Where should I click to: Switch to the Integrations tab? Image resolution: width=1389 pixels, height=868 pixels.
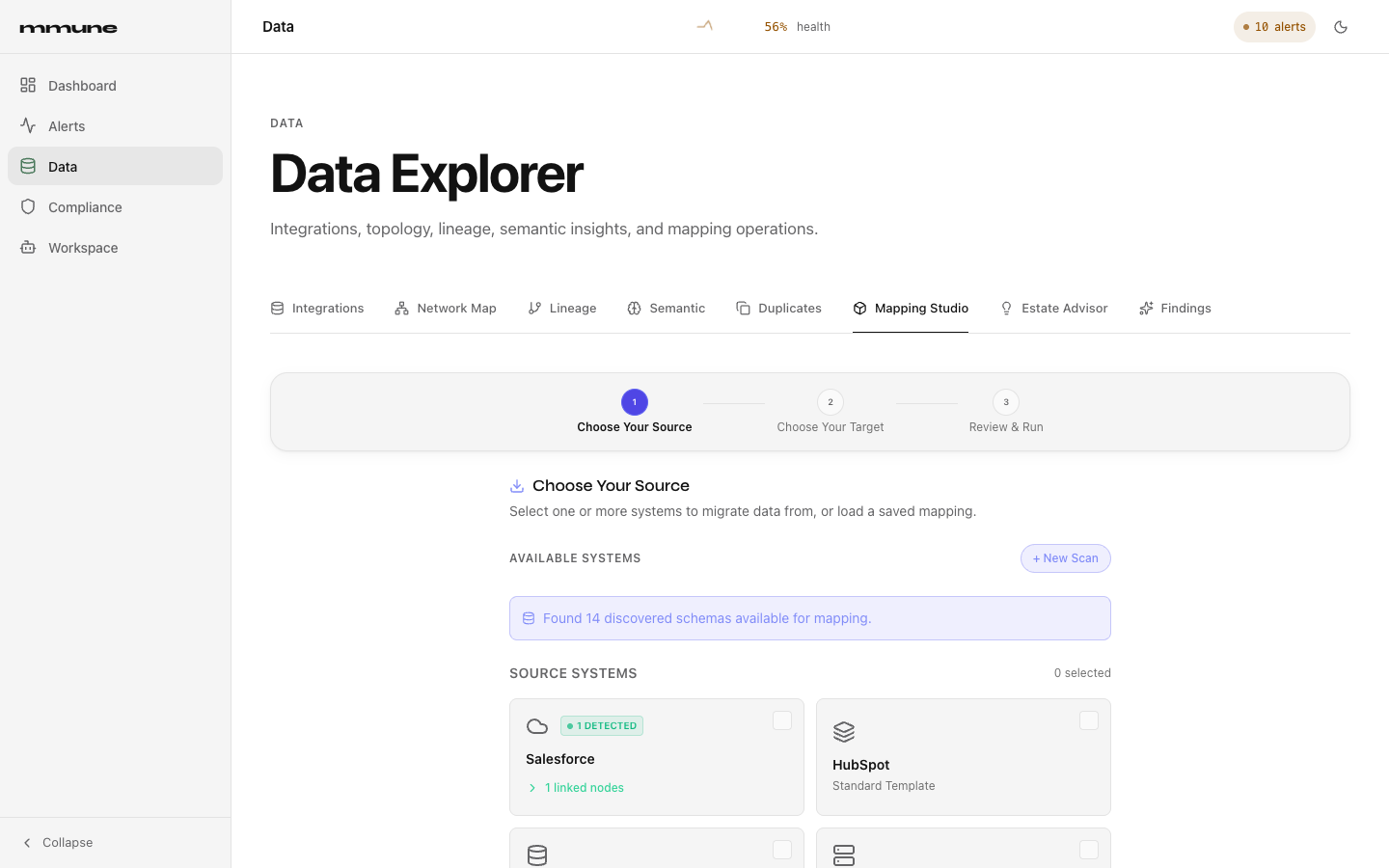point(317,309)
